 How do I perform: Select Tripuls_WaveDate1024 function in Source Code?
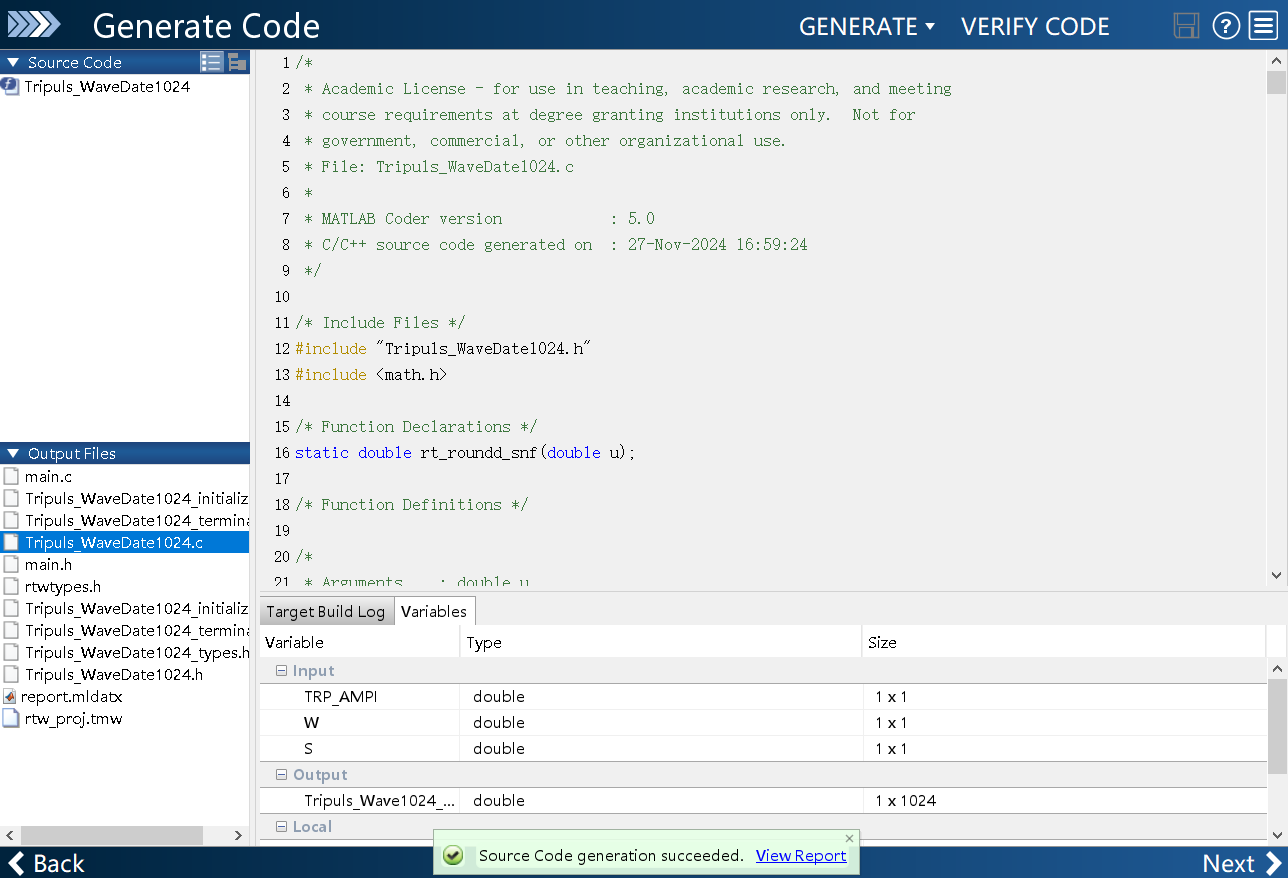pyautogui.click(x=107, y=87)
